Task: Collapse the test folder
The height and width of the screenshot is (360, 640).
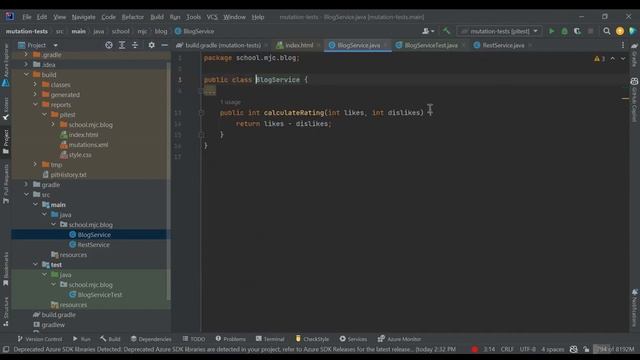Action: pyautogui.click(x=36, y=264)
